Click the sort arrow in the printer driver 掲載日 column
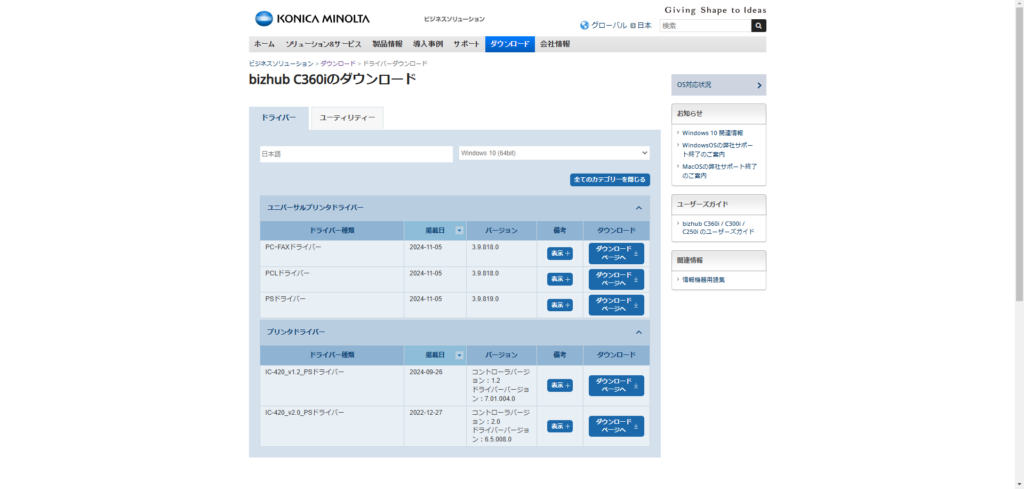 pos(459,355)
